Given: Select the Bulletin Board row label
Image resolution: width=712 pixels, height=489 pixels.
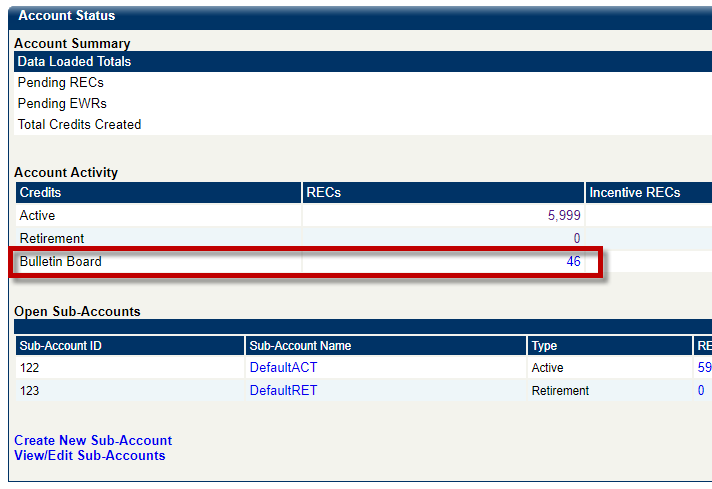Looking at the screenshot, I should [61, 262].
